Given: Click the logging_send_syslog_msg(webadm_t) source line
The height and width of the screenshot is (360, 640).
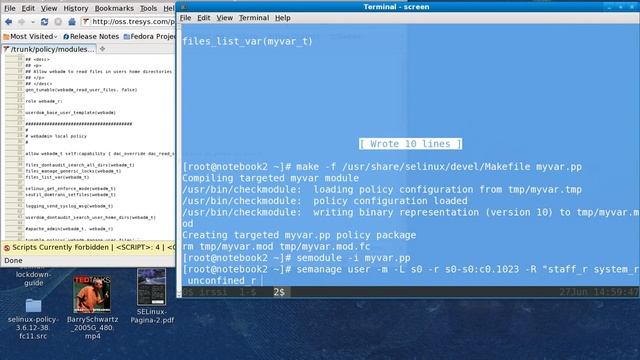Looking at the screenshot, I should (69, 206).
